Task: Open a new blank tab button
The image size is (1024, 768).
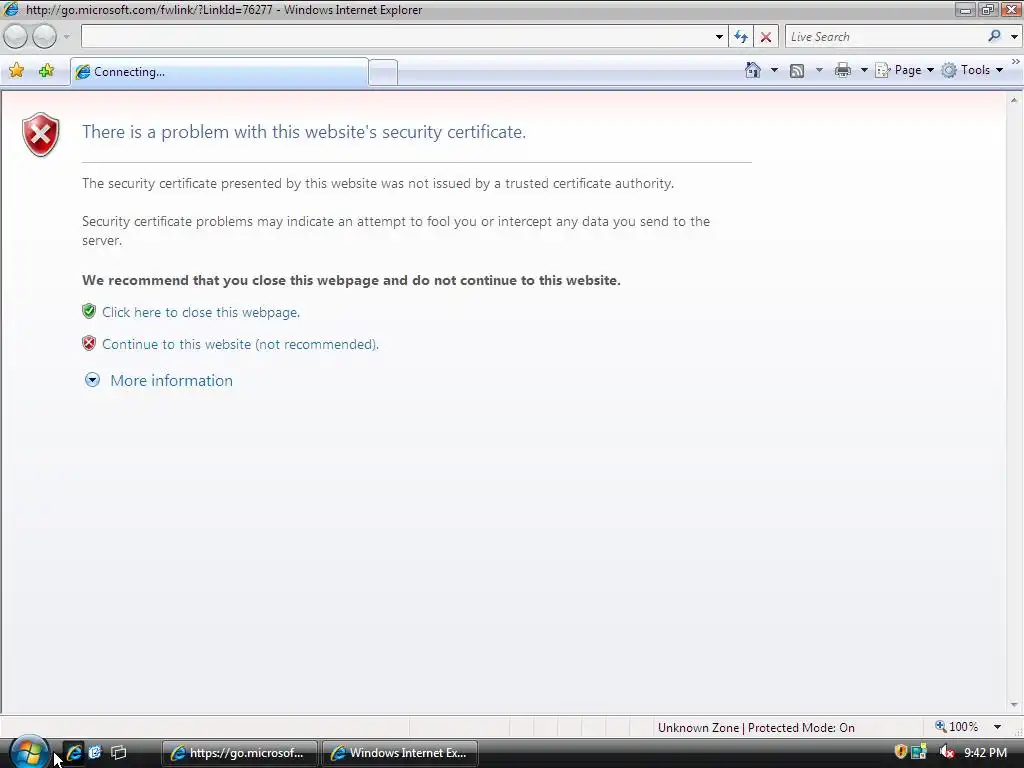Action: [383, 72]
